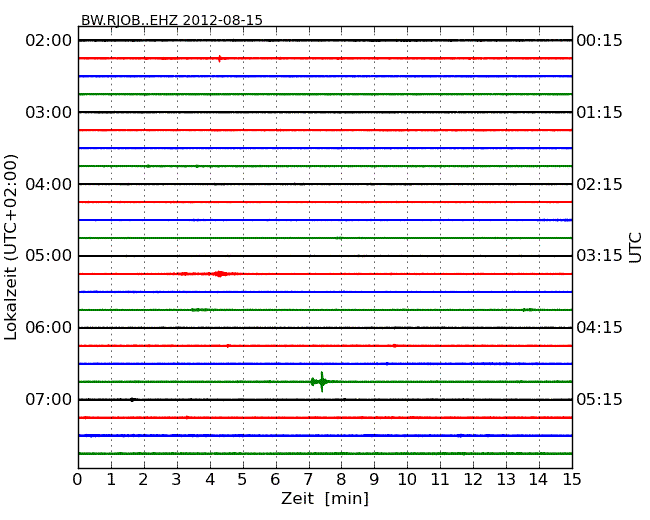The width and height of the screenshot is (650, 520).
Task: Click the 1 minute tick label
Action: coord(111,480)
